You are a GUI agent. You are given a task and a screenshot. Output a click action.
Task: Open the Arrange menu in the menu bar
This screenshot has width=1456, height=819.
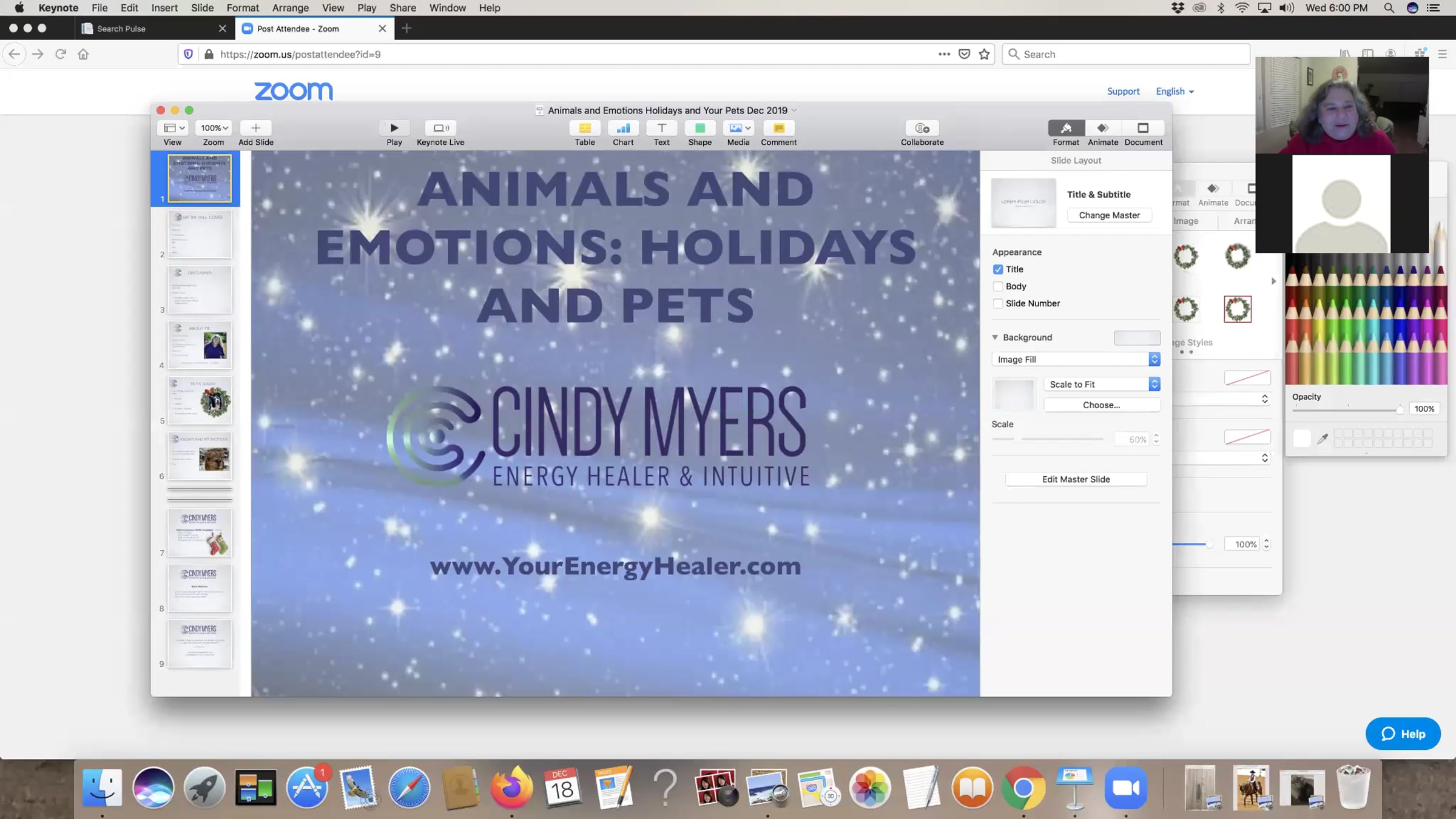click(x=290, y=8)
